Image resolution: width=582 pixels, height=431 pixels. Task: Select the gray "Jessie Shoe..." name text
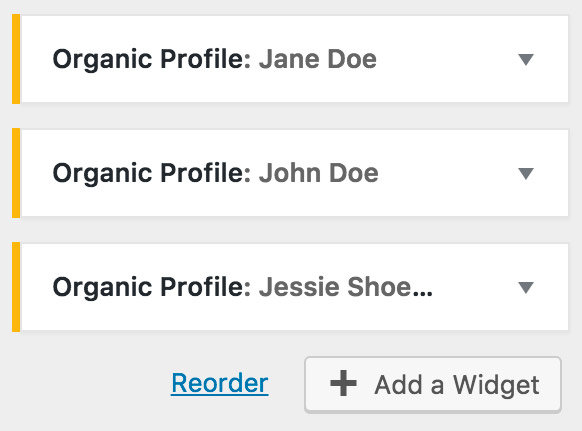(346, 287)
